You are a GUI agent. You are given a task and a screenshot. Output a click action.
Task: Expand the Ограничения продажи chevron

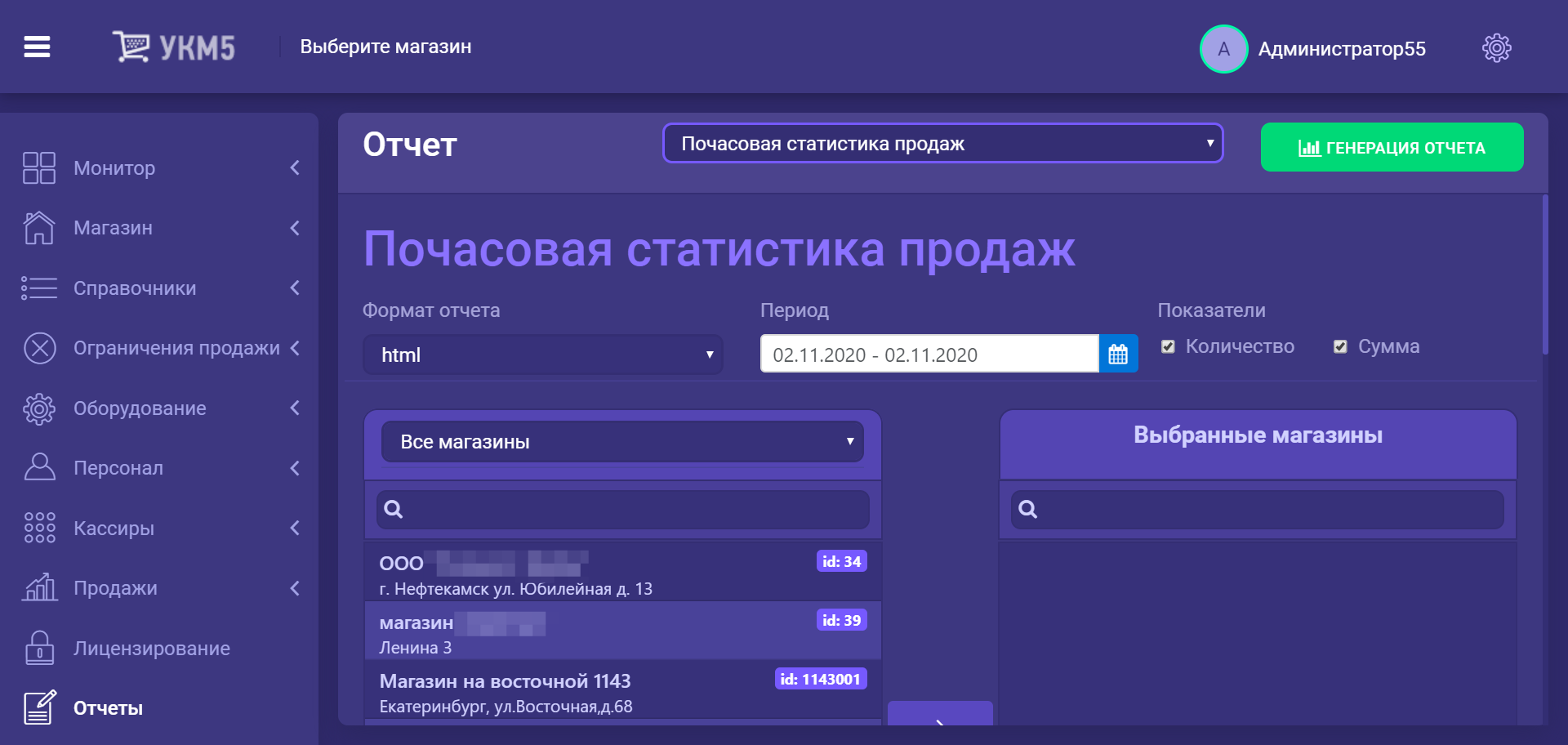pos(295,348)
